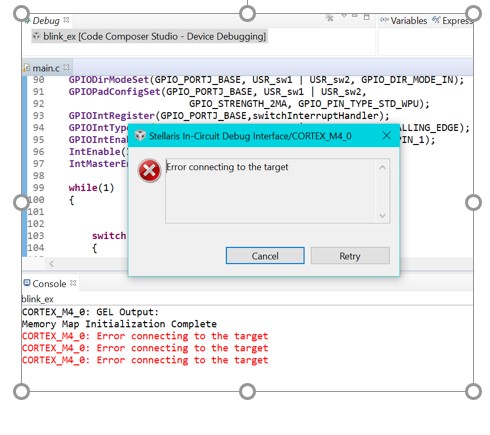This screenshot has width=490, height=435.
Task: Click the while(1) statement on line 99
Action: 91,188
